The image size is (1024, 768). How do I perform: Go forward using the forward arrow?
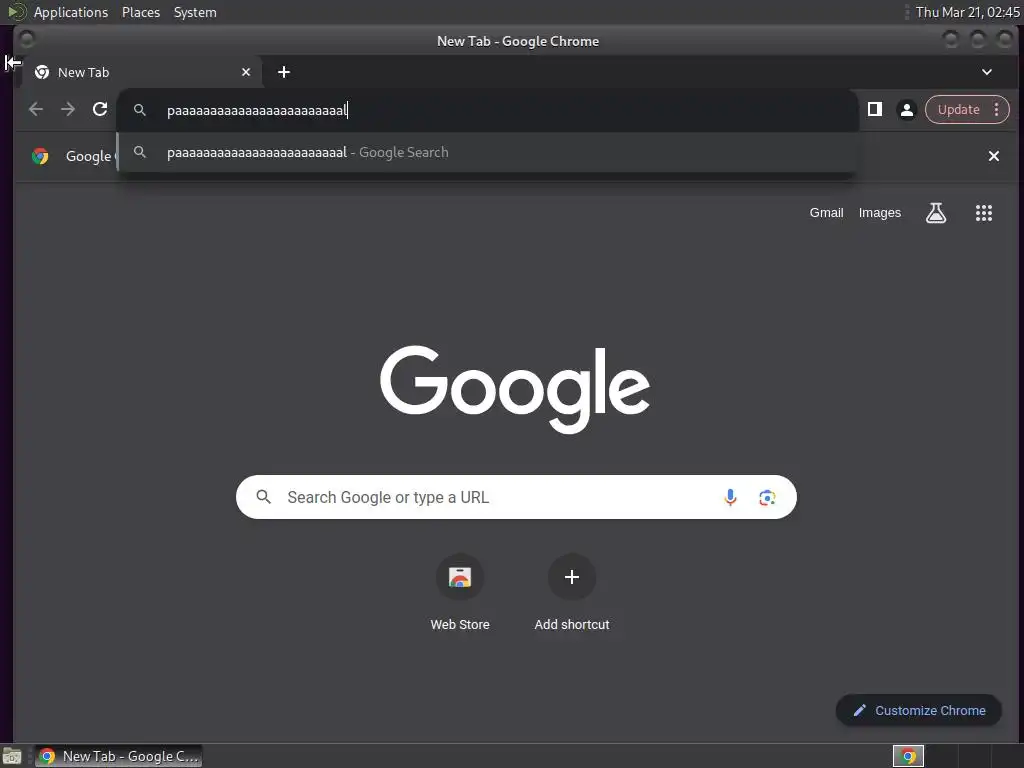(68, 109)
